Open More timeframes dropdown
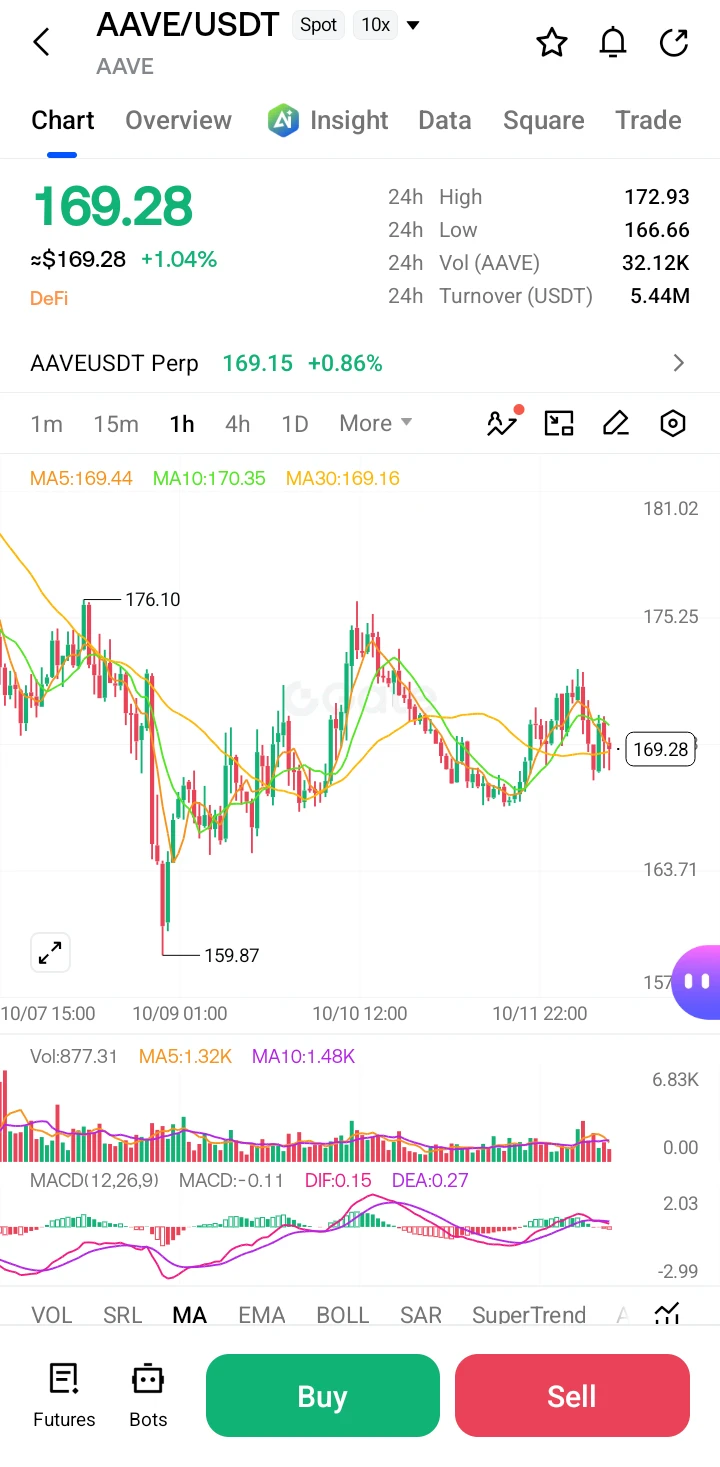The width and height of the screenshot is (720, 1467). point(376,423)
